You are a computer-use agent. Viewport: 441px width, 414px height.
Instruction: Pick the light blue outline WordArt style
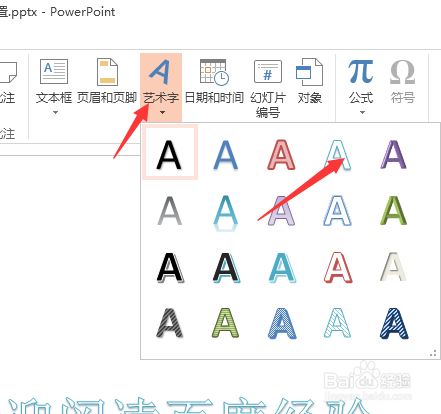click(338, 154)
